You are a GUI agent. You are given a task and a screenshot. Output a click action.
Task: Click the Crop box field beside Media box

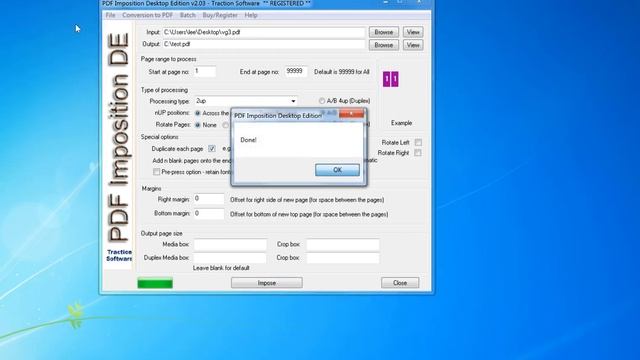(x=343, y=244)
